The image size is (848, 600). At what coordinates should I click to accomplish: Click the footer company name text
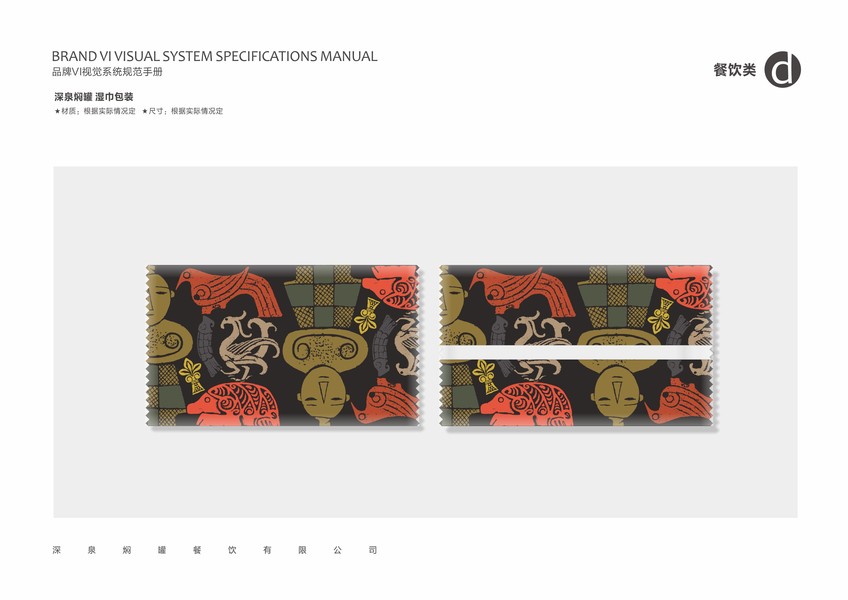215,550
